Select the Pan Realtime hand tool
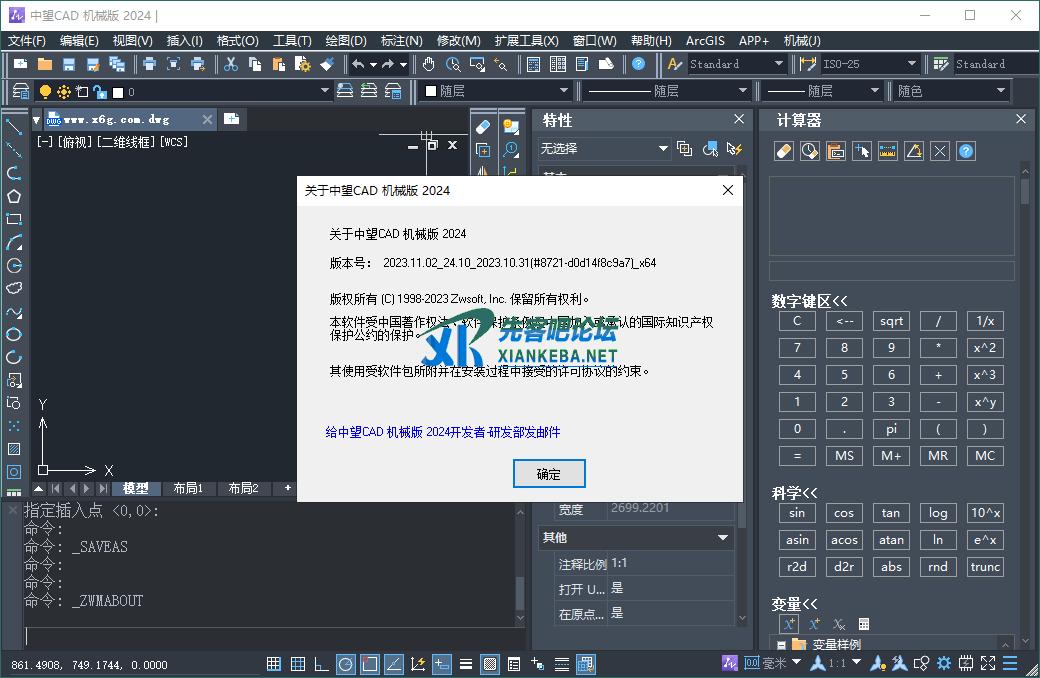1040x678 pixels. coord(428,65)
